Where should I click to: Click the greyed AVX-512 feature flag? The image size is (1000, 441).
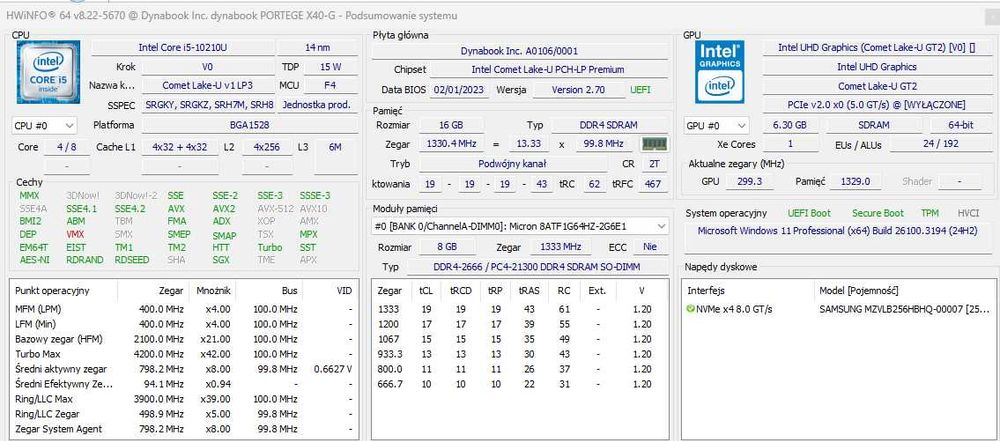click(276, 208)
